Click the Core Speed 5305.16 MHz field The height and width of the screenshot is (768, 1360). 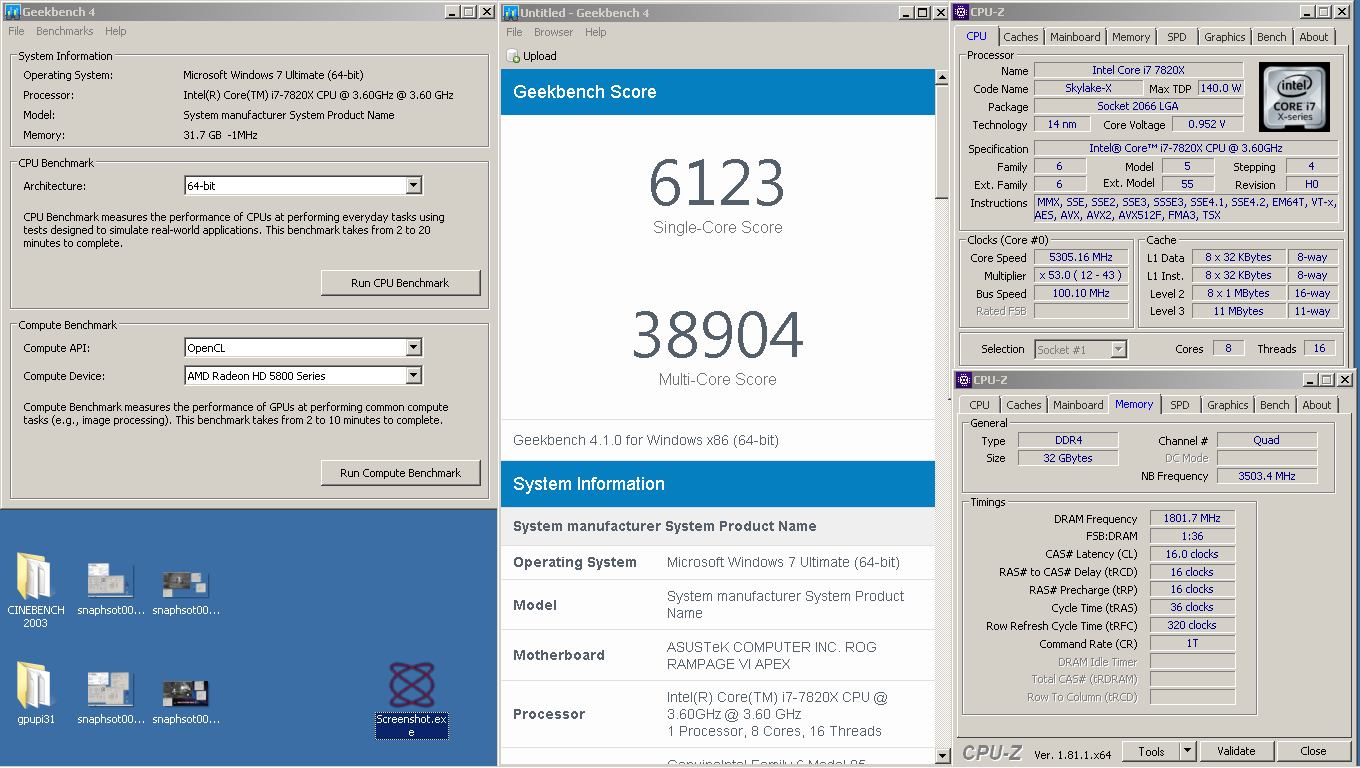[x=1081, y=258]
